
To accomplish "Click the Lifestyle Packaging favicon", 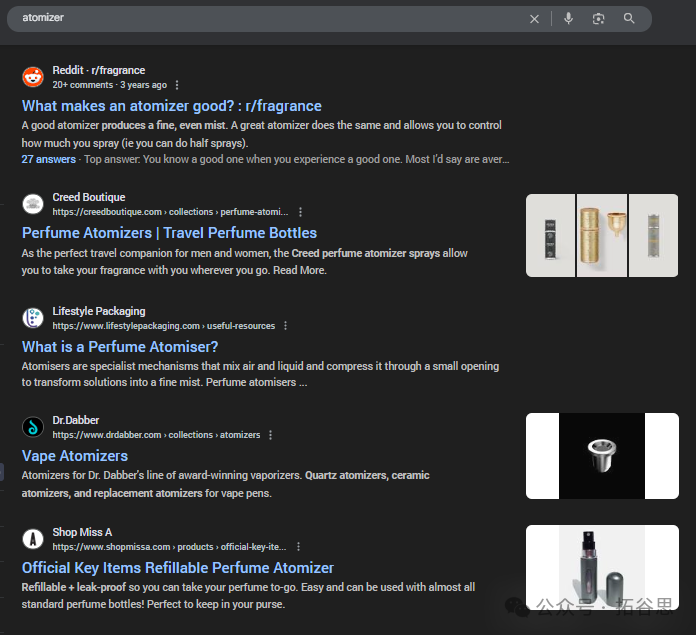I will (x=33, y=318).
